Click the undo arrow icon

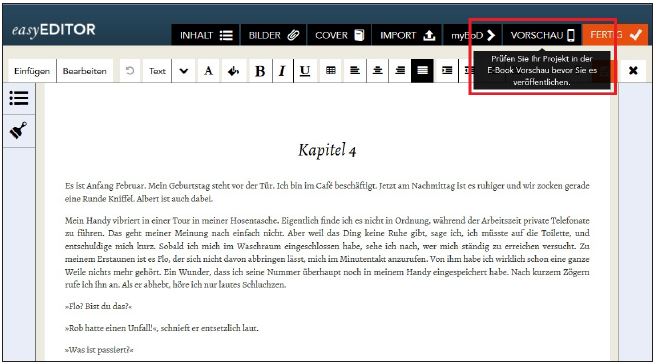click(x=130, y=71)
